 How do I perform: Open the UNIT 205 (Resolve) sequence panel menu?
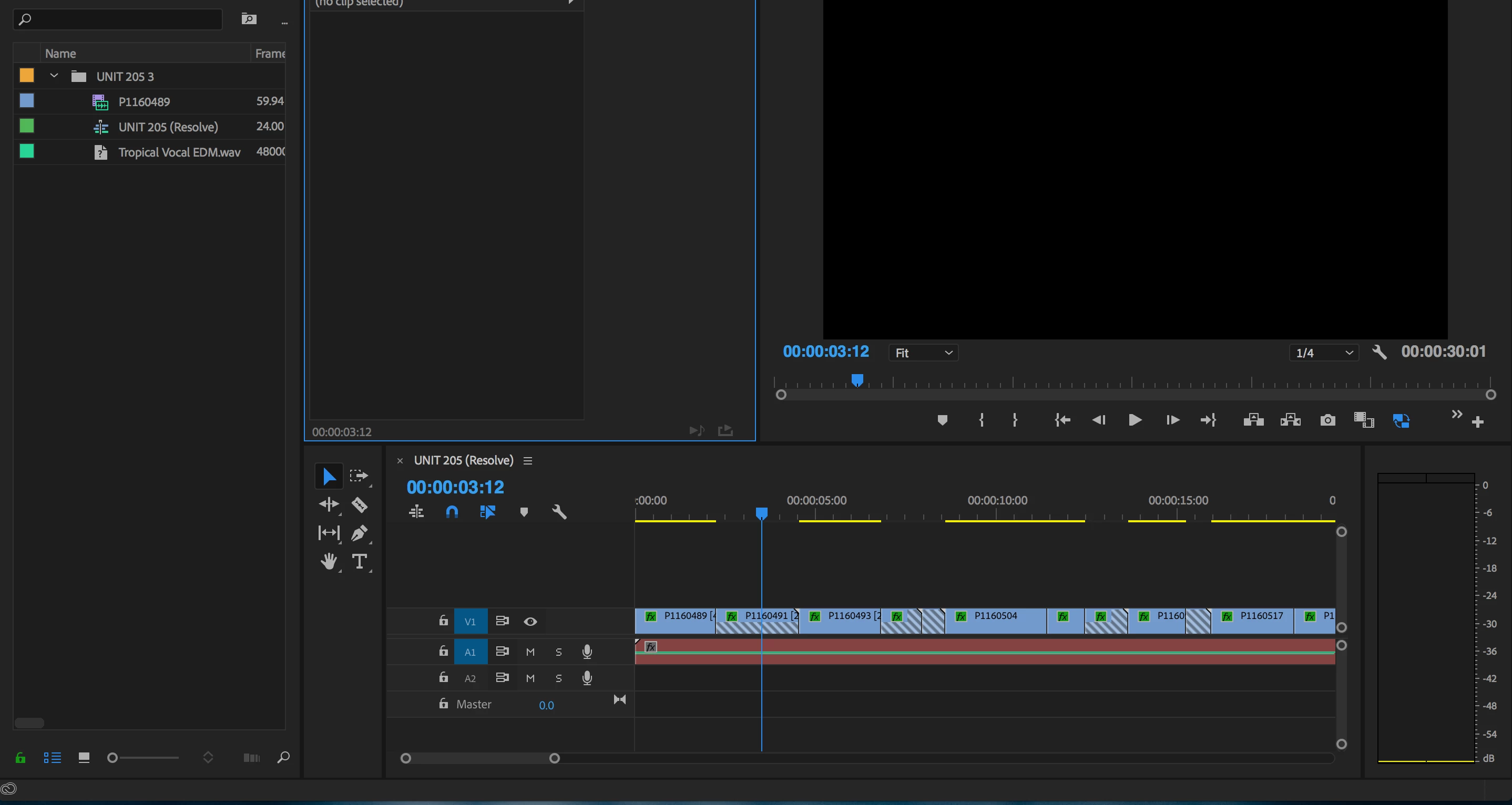528,461
